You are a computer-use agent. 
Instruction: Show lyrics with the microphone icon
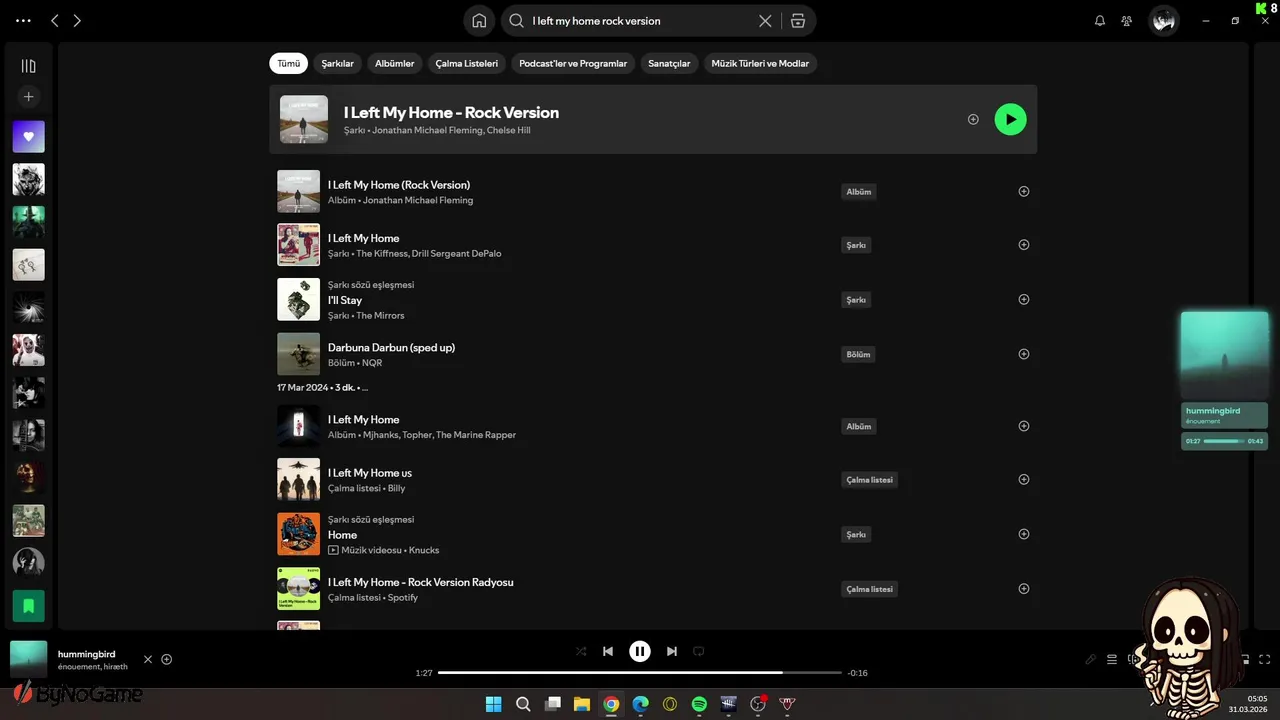1091,659
